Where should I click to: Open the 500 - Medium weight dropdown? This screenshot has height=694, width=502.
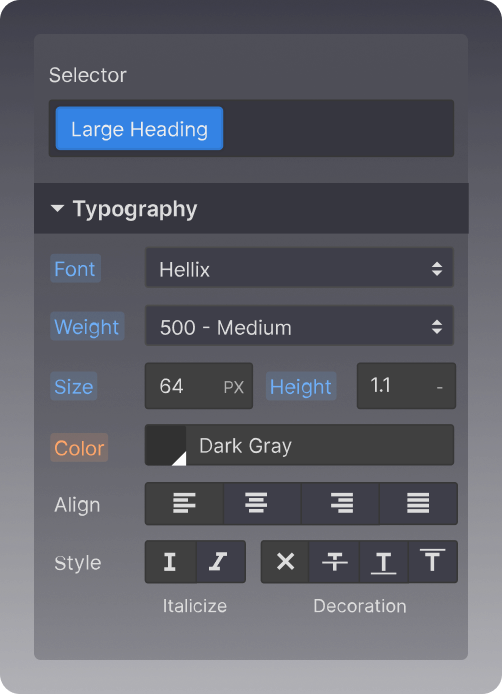tap(299, 326)
